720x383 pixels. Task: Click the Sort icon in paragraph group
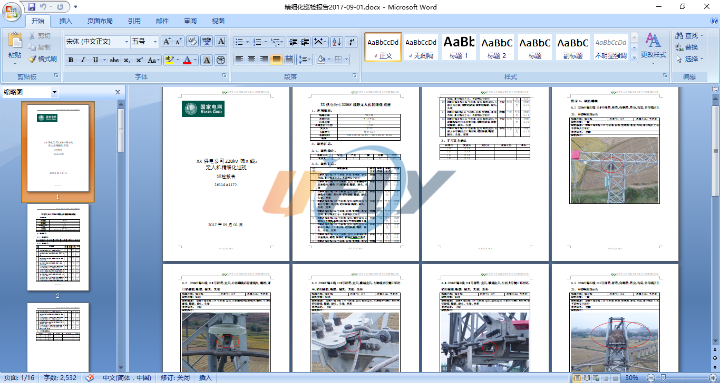336,42
